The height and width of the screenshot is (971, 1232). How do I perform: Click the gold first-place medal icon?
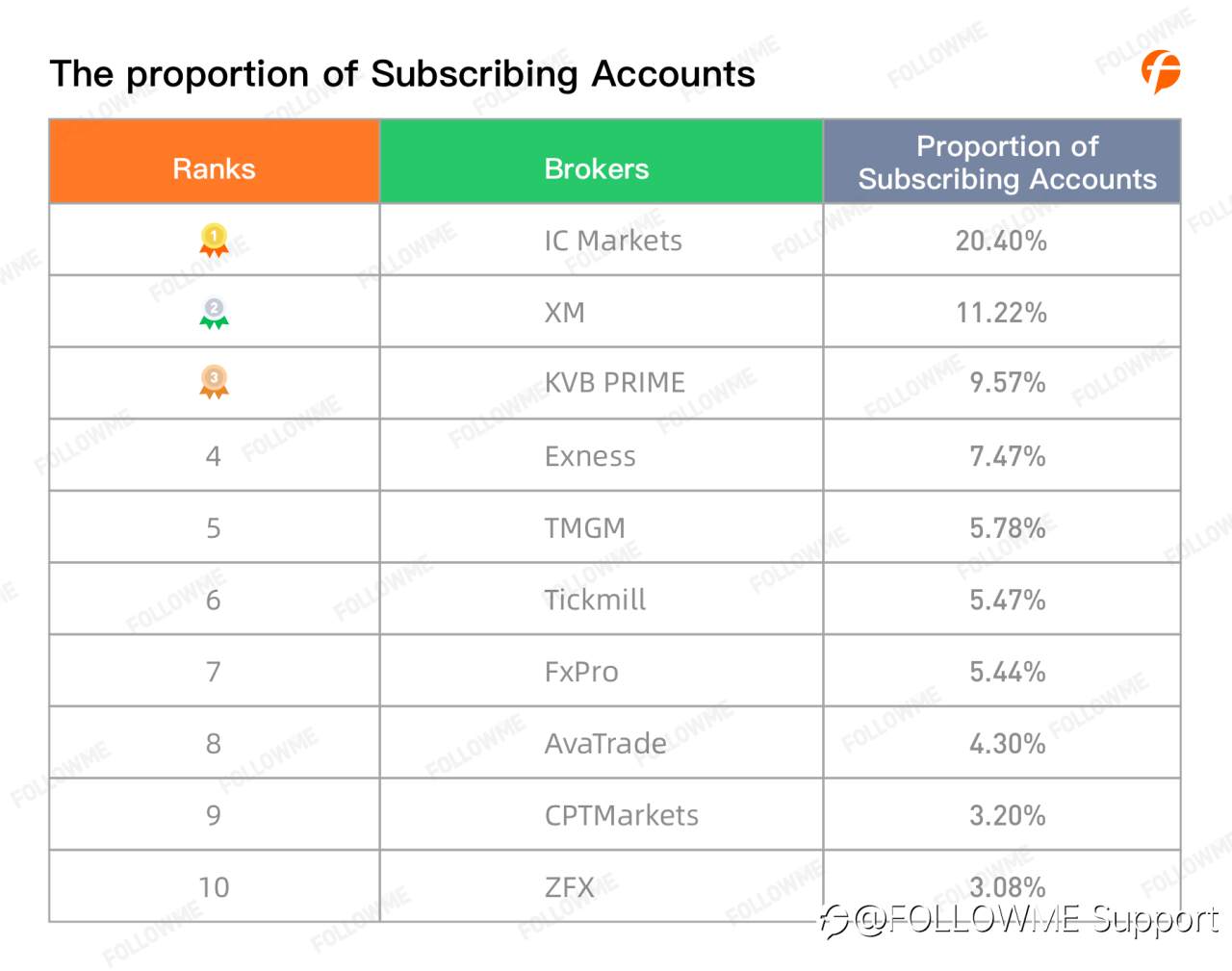pos(214,240)
